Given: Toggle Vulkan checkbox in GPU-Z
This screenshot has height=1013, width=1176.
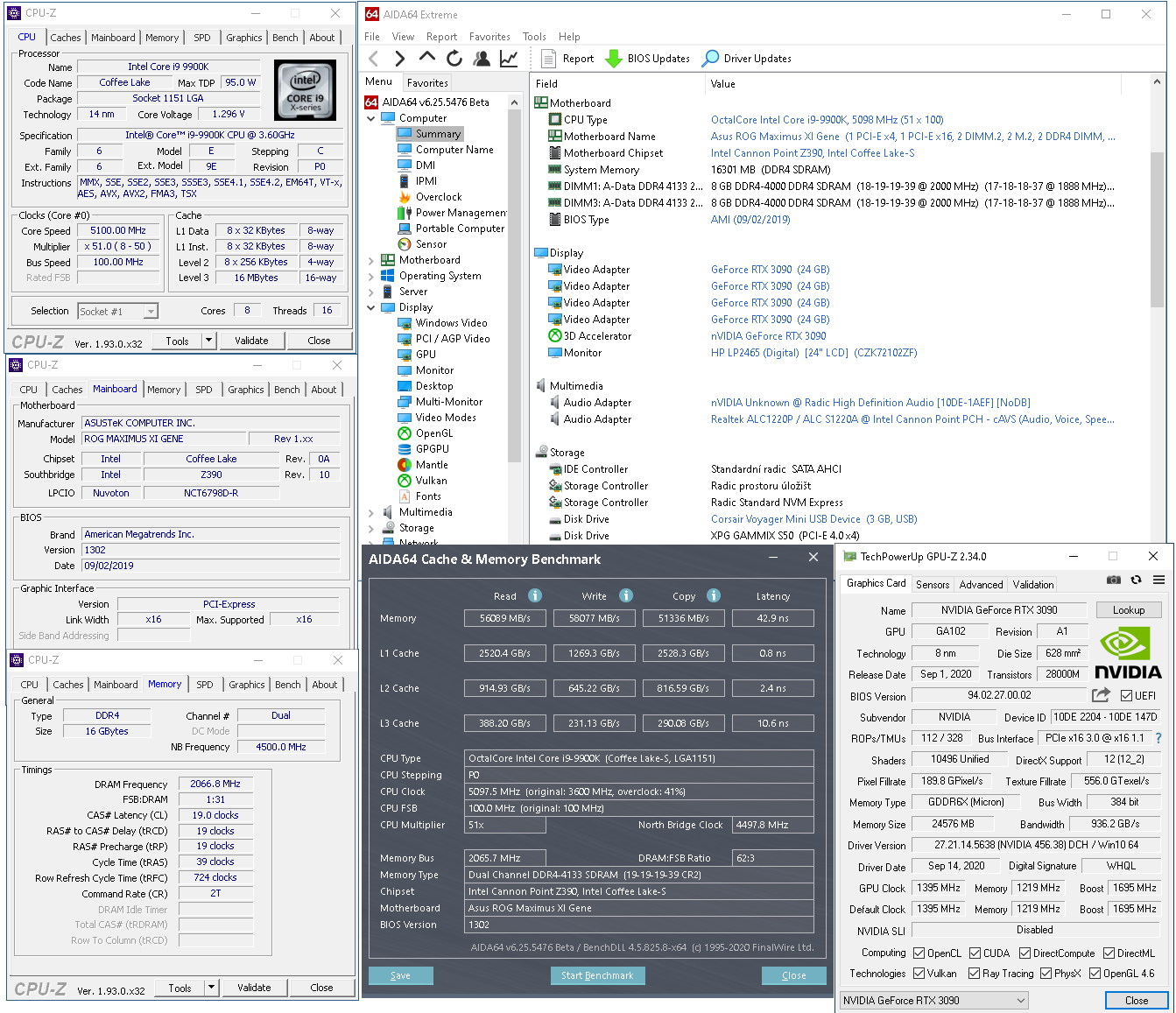Looking at the screenshot, I should coord(919,974).
